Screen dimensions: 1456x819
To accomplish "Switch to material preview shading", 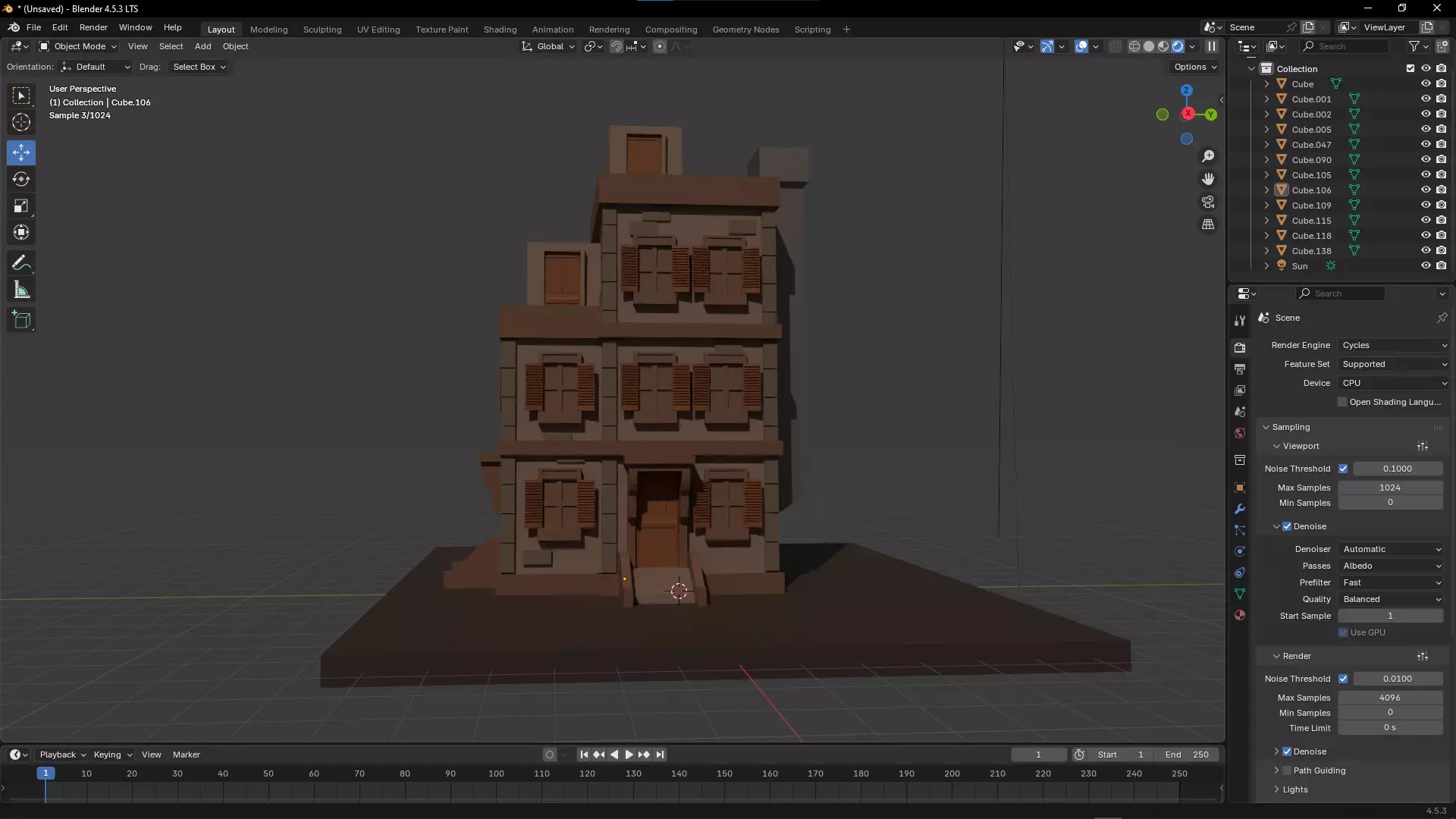I will [x=1163, y=46].
